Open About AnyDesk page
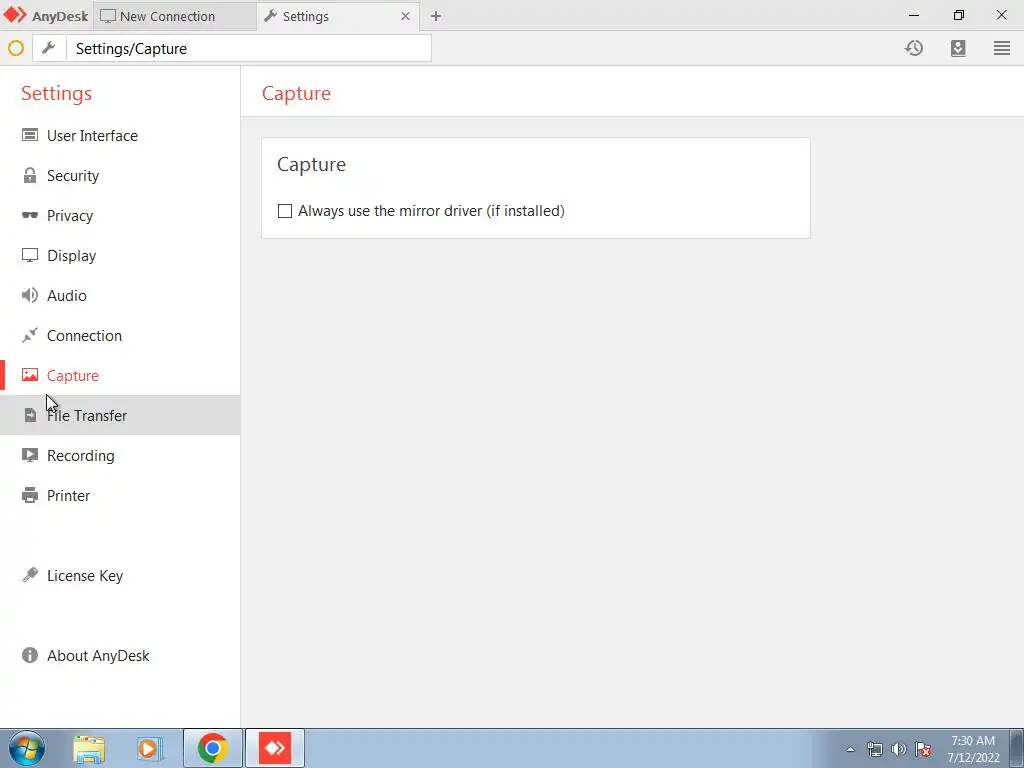The image size is (1024, 768). [x=120, y=655]
